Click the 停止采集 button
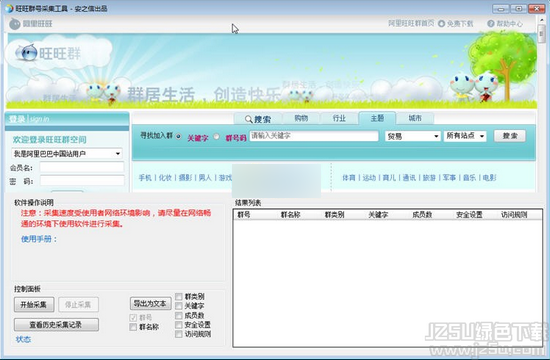Image resolution: width=550 pixels, height=360 pixels. 78,305
